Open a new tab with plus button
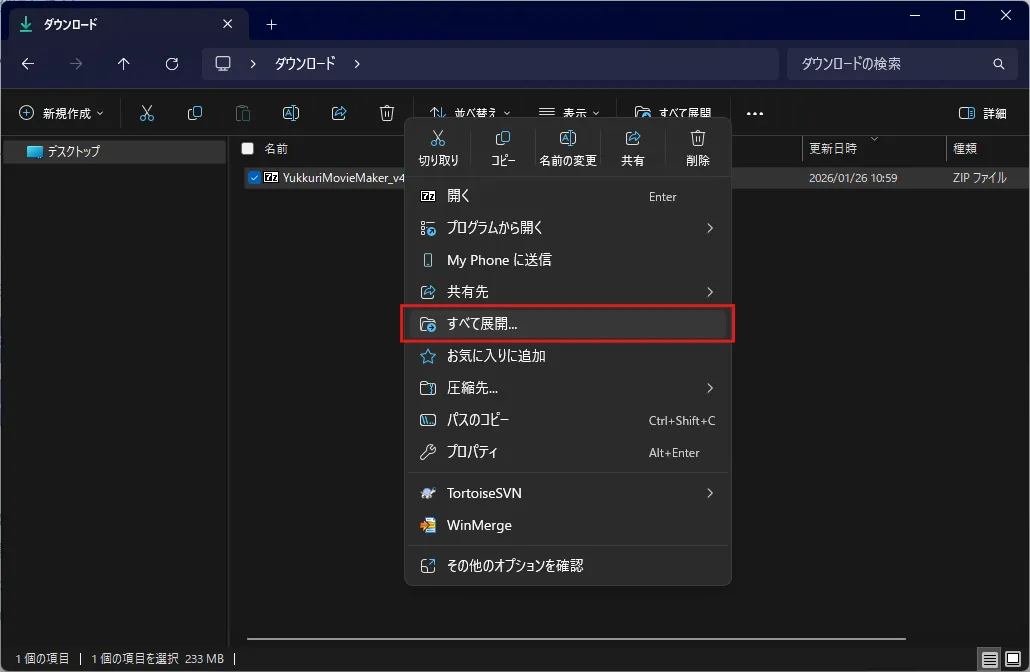Viewport: 1030px width, 672px height. pyautogui.click(x=271, y=25)
